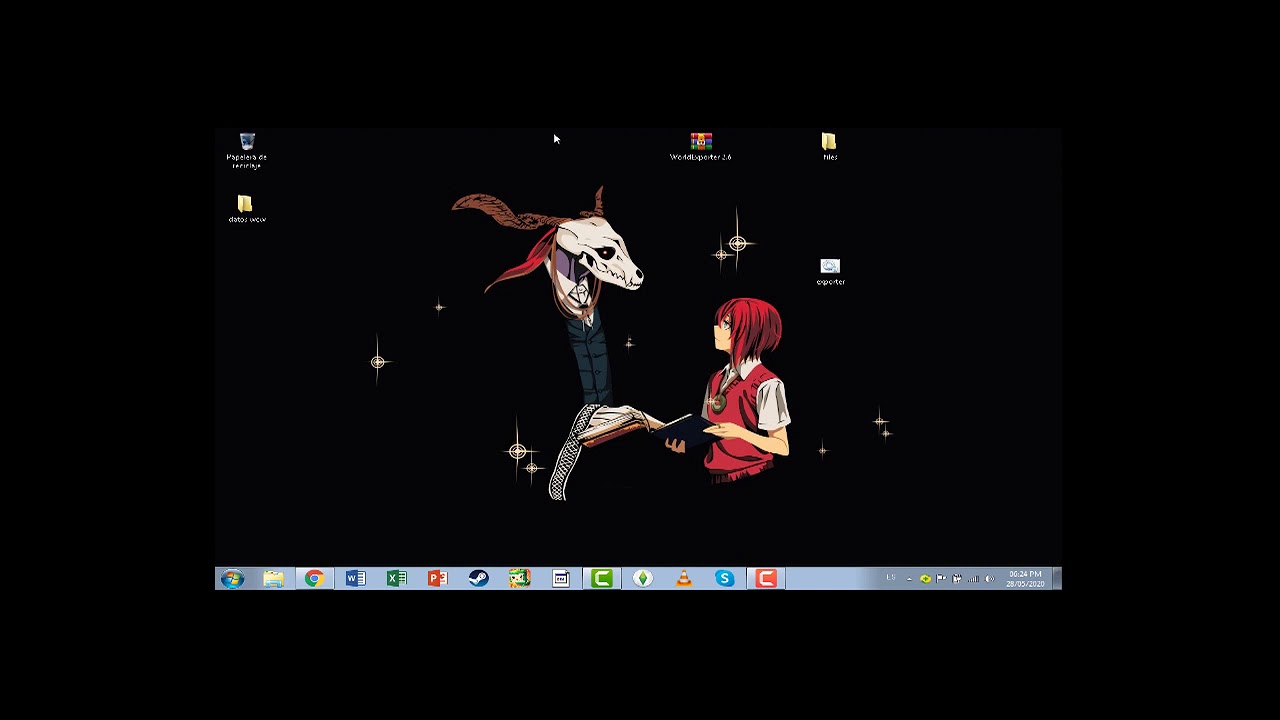The height and width of the screenshot is (720, 1280).
Task: Open the Action Center flag icon
Action: point(941,579)
